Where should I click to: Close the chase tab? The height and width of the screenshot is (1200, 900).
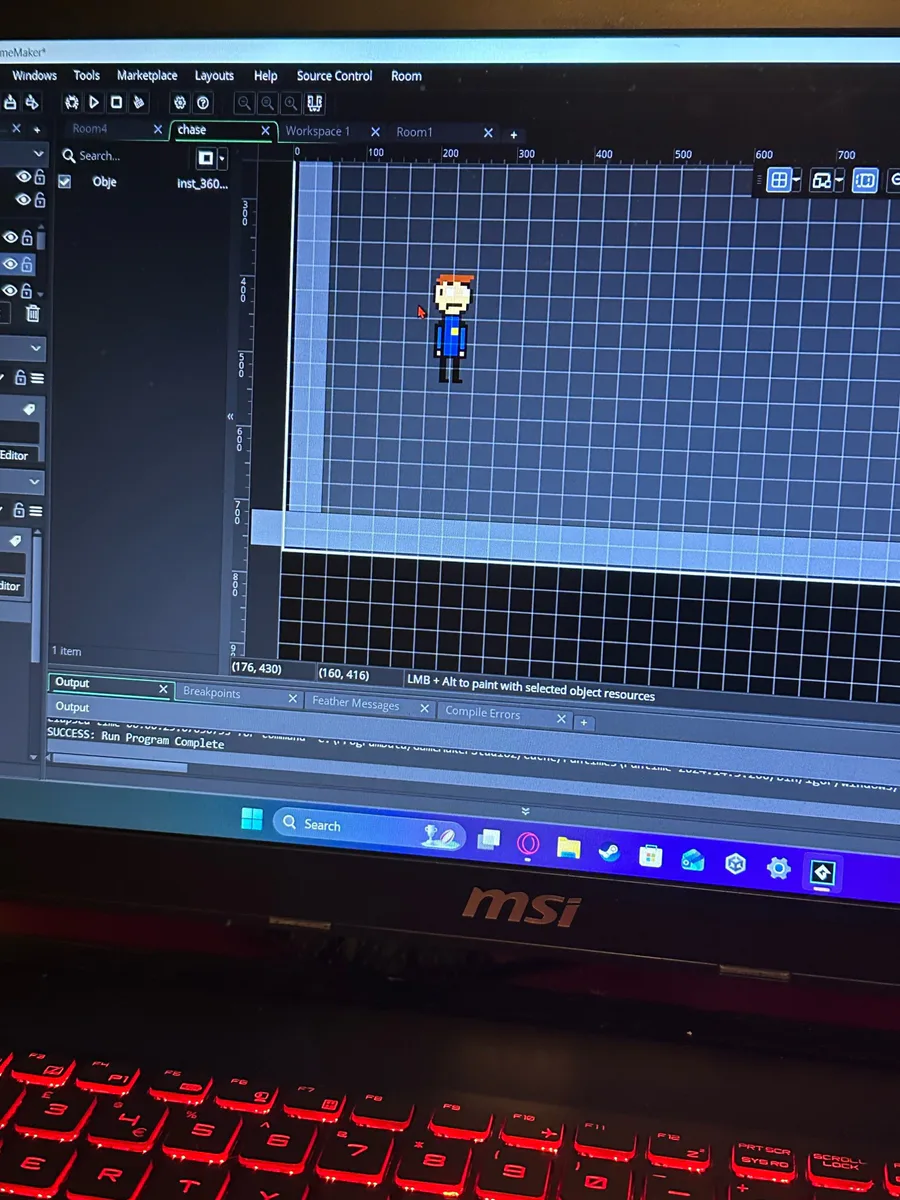(x=265, y=131)
